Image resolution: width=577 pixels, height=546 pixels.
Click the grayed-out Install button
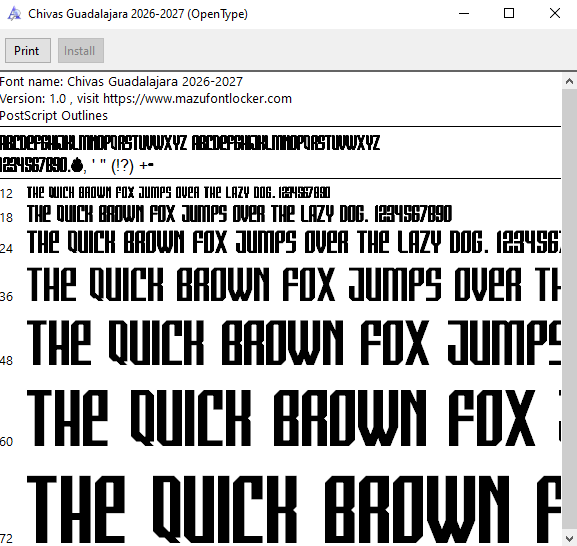click(x=81, y=50)
